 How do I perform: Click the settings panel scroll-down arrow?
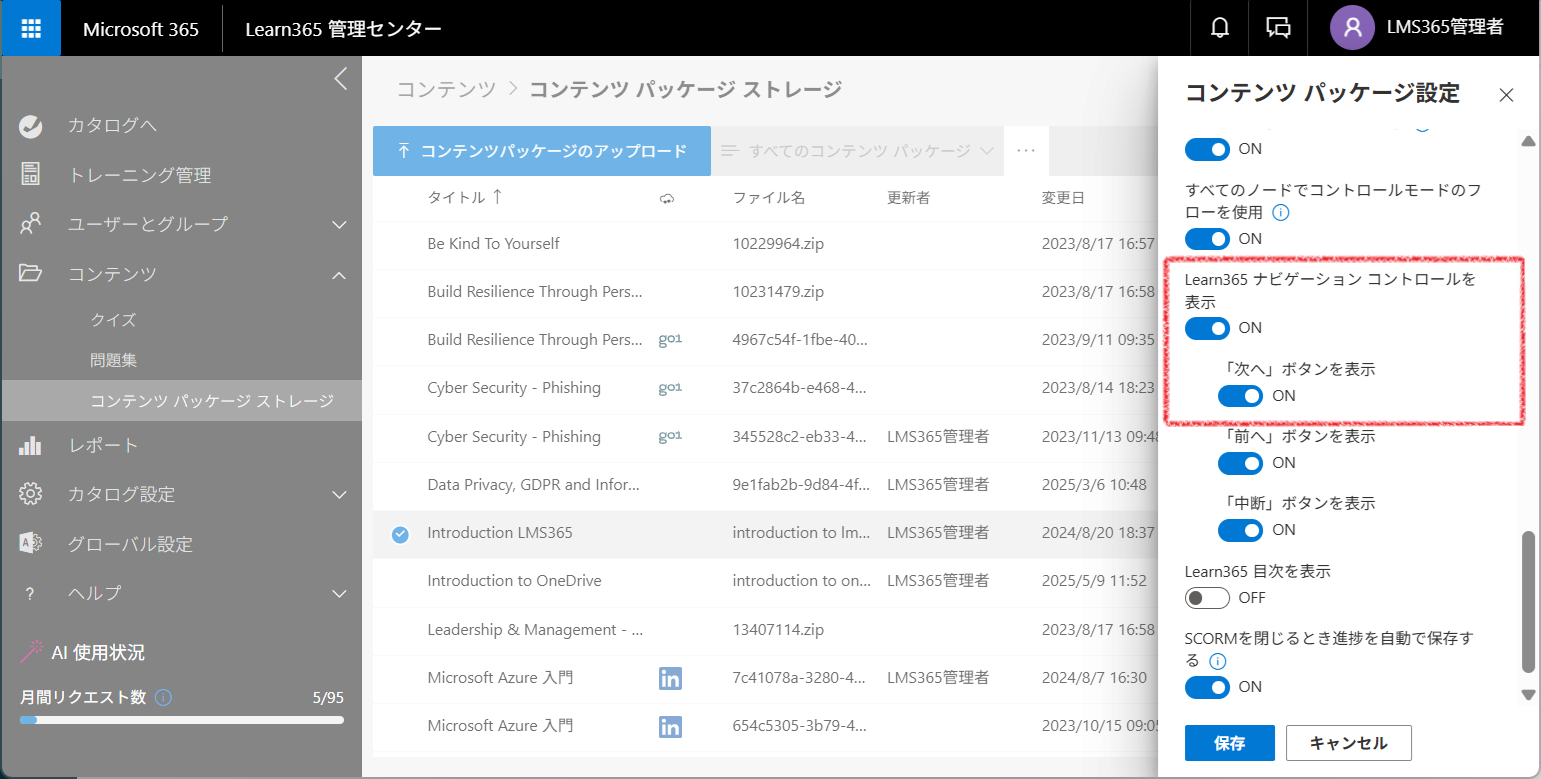(1528, 695)
